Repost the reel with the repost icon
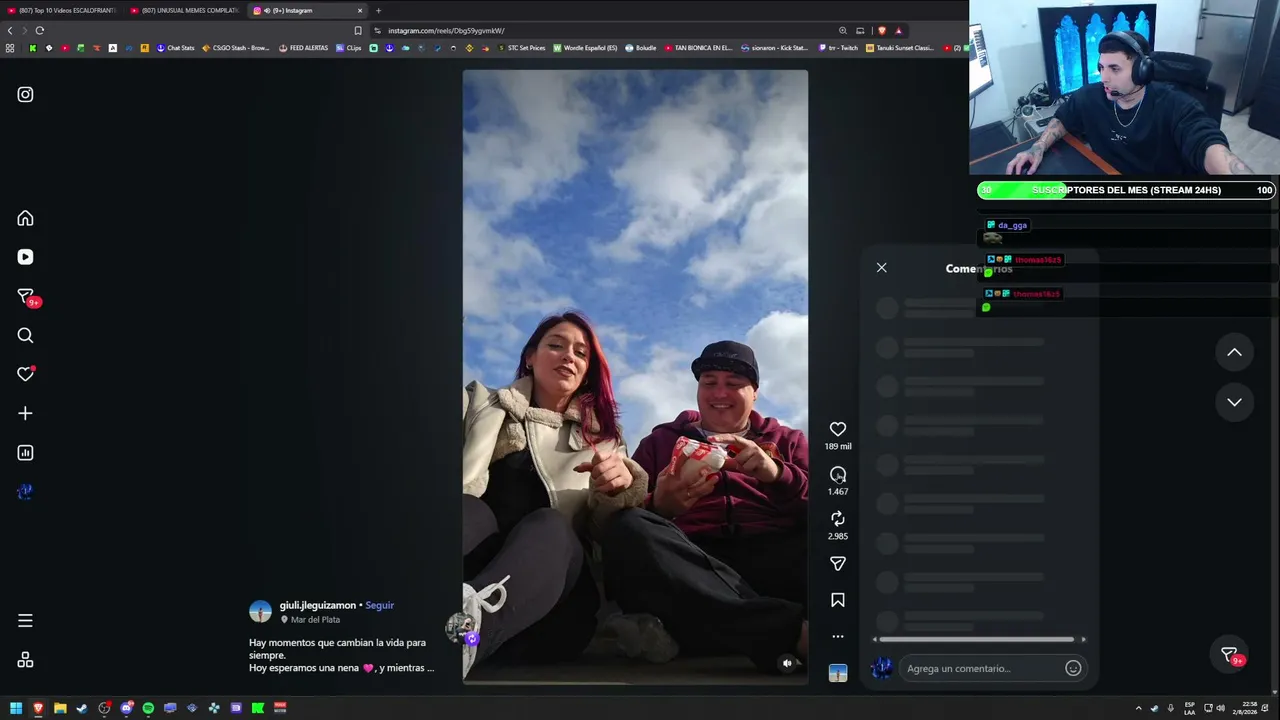This screenshot has width=1280, height=720. click(x=838, y=518)
